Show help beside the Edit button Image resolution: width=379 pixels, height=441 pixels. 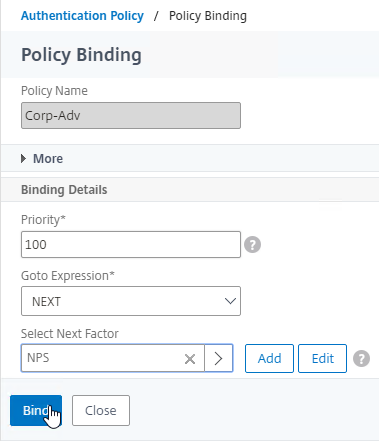click(x=361, y=359)
